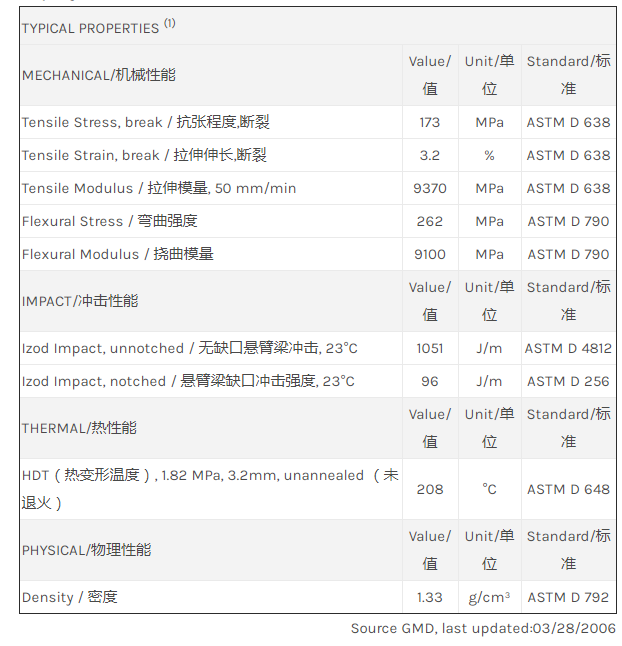Select the 173 tensile stress value
Screen dimensions: 622x646
pos(430,122)
